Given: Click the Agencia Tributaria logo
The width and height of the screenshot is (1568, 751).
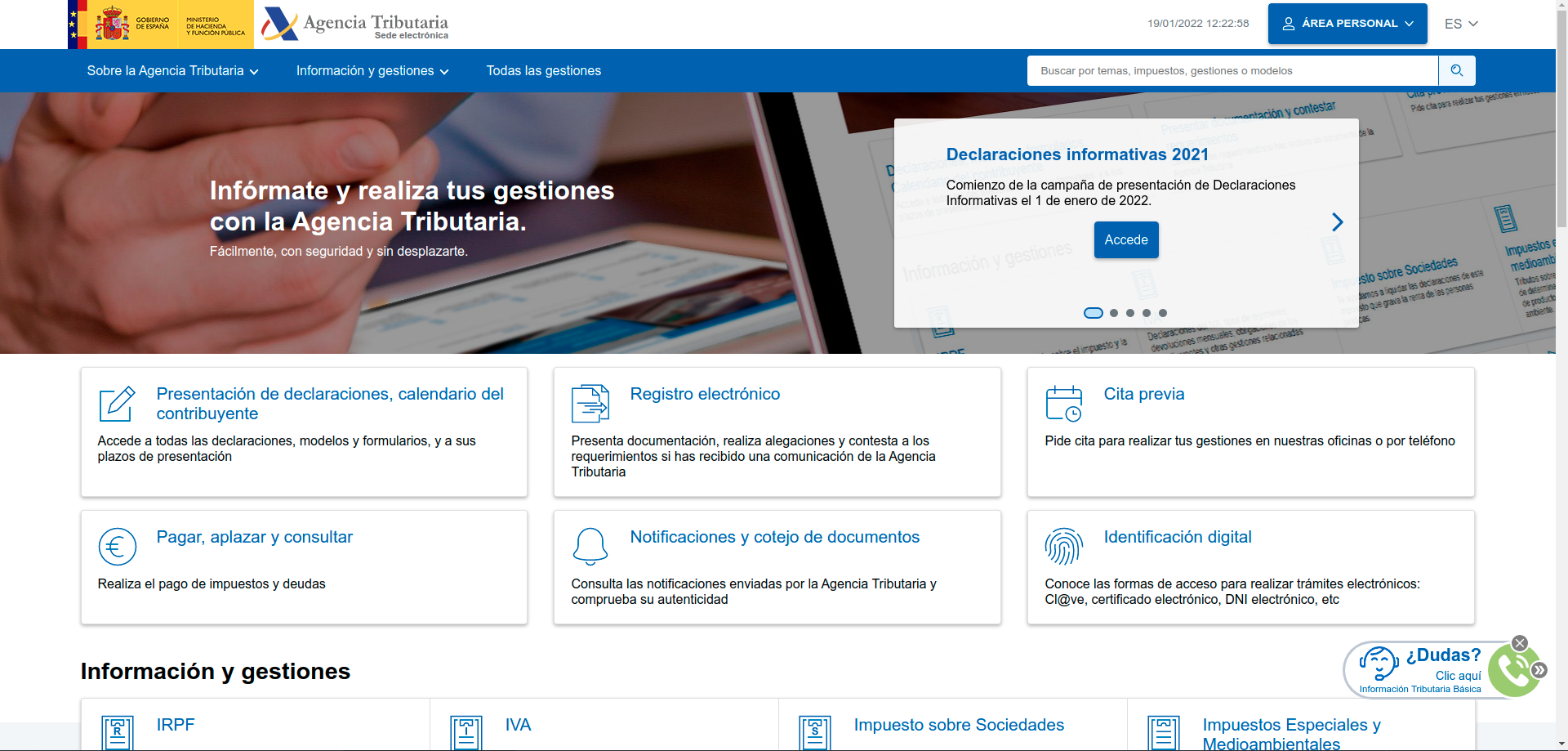Looking at the screenshot, I should [355, 25].
